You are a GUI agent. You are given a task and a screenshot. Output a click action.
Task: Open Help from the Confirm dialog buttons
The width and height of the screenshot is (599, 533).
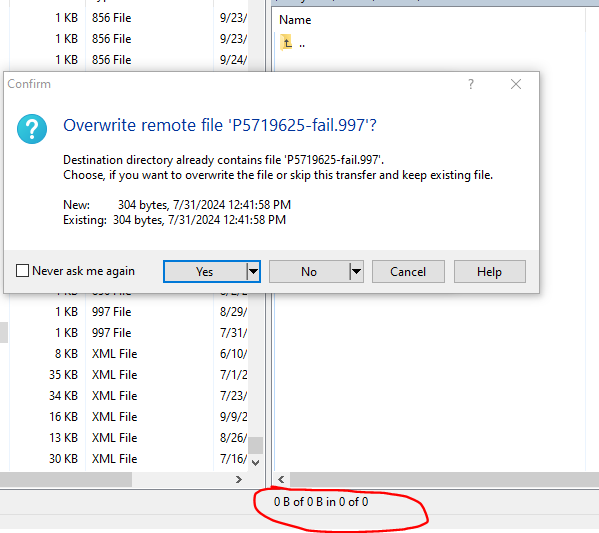click(489, 272)
